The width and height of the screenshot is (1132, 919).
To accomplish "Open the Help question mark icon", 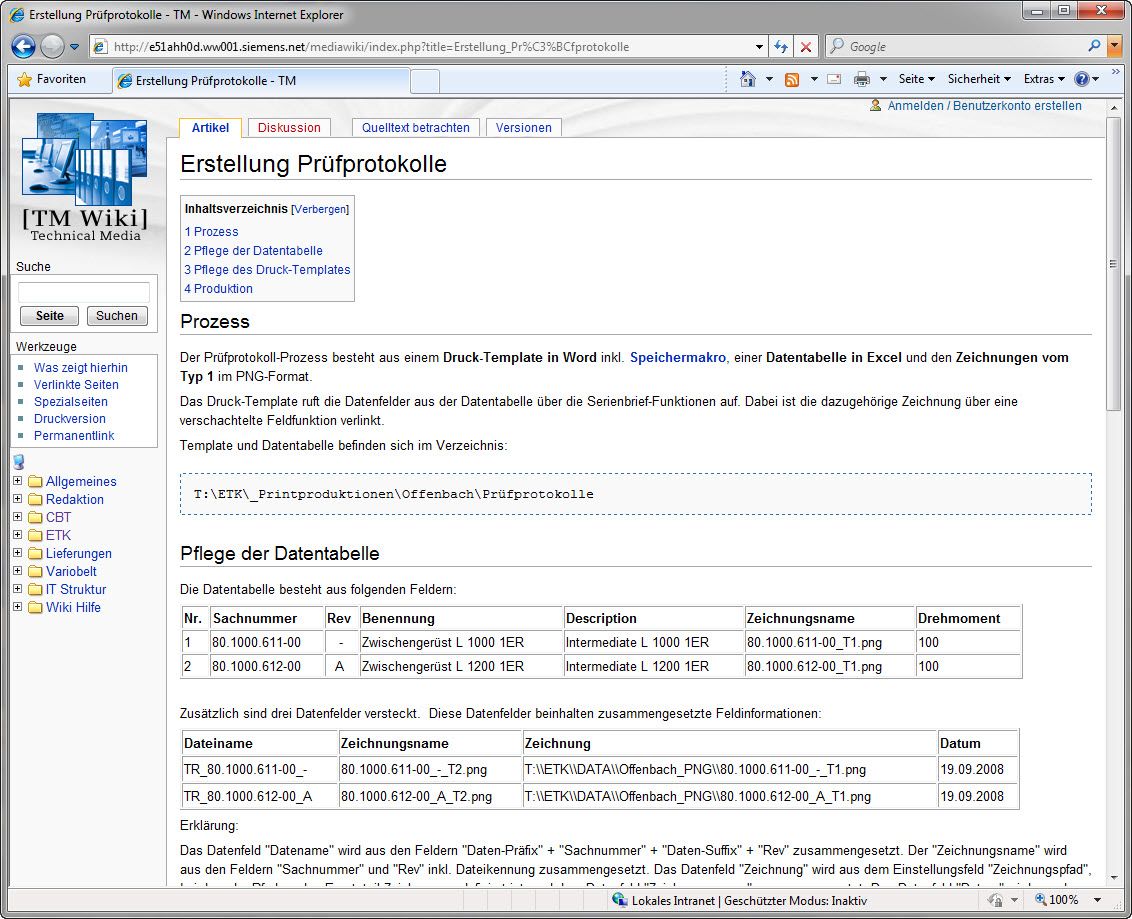I will click(1081, 79).
